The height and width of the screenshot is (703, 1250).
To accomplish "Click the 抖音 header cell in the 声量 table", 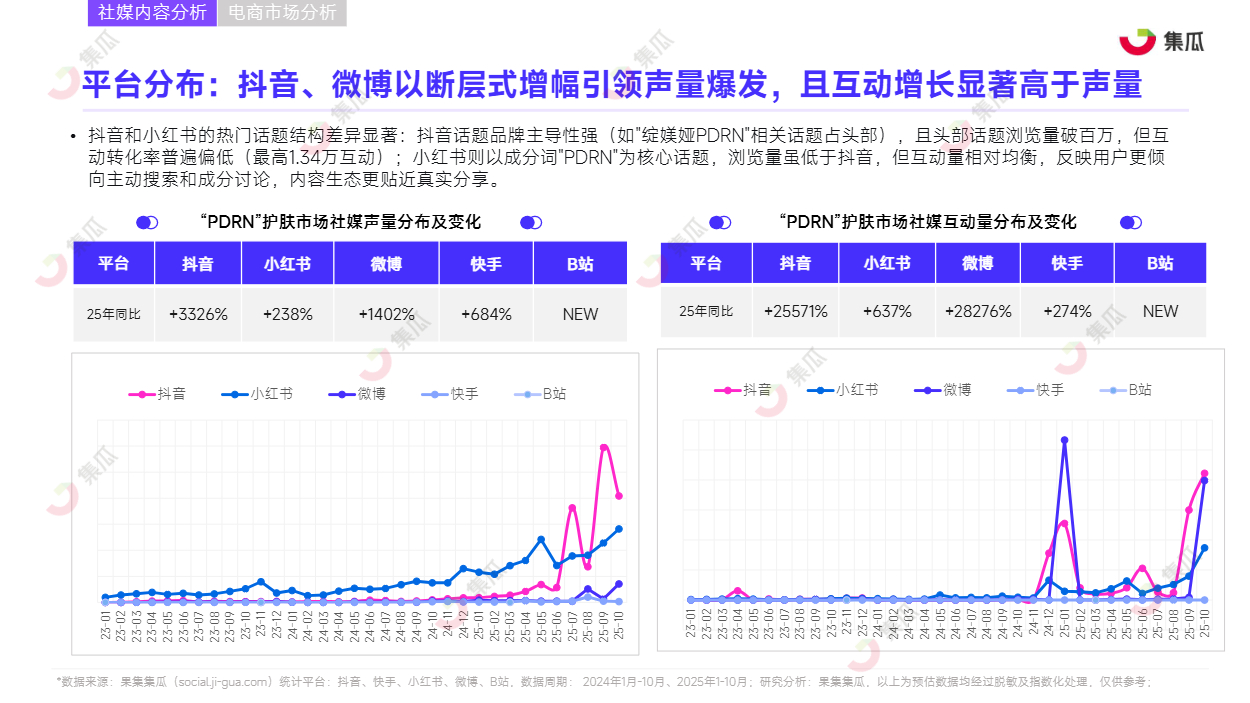I will click(x=198, y=264).
